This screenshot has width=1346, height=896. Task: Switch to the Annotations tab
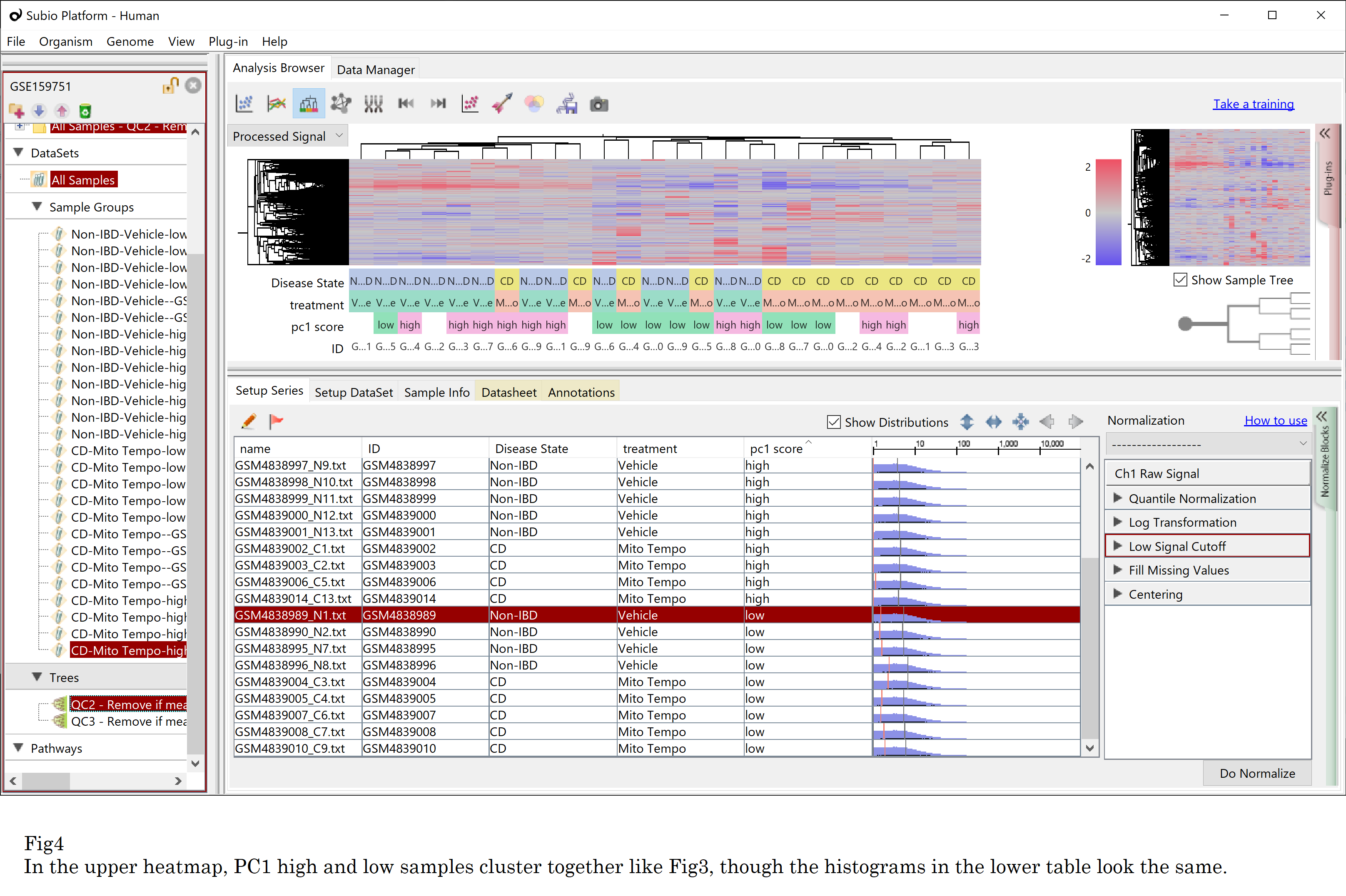click(x=581, y=392)
